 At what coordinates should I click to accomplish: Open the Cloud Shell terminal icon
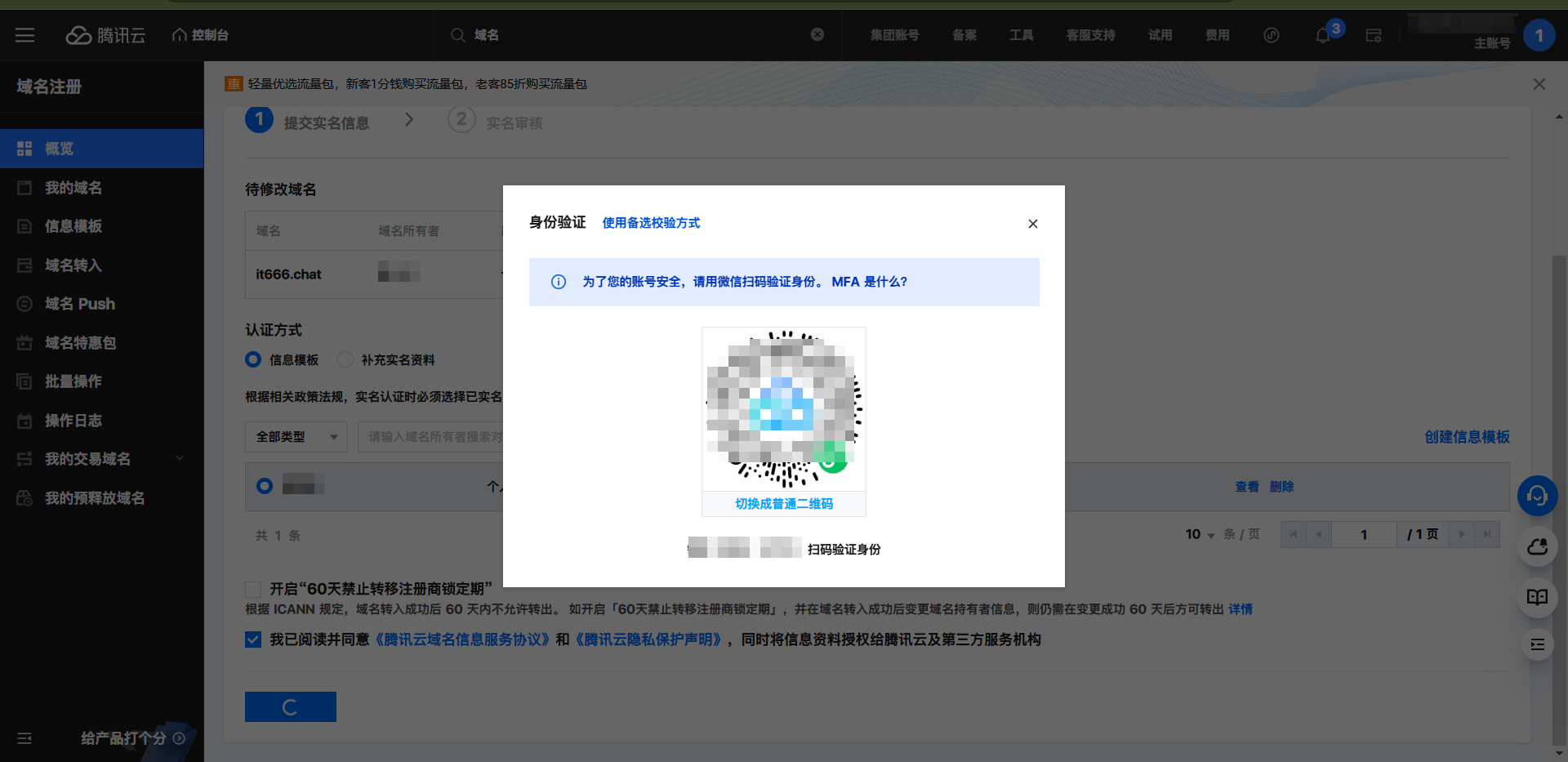click(x=1374, y=35)
